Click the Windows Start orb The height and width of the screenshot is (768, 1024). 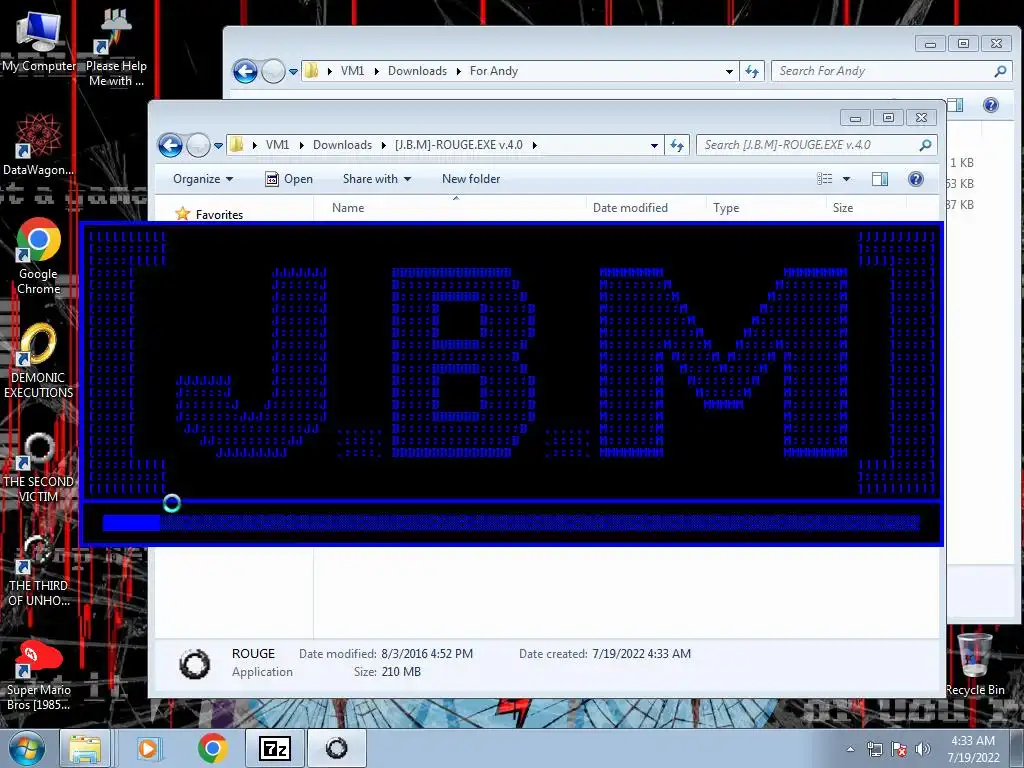[27, 748]
